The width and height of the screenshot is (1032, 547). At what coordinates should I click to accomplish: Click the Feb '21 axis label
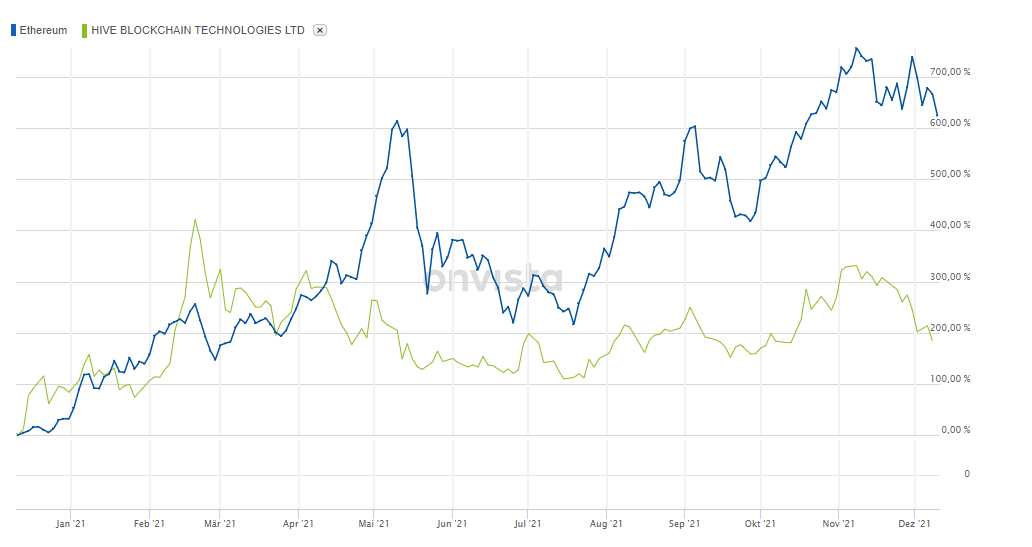[x=149, y=524]
